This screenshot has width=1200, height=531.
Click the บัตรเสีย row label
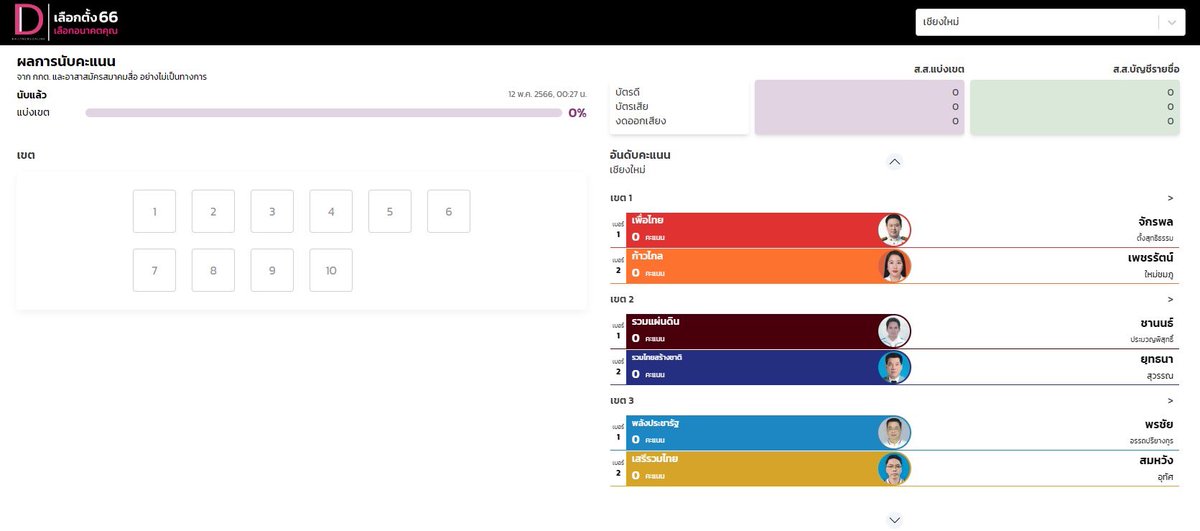tap(631, 106)
